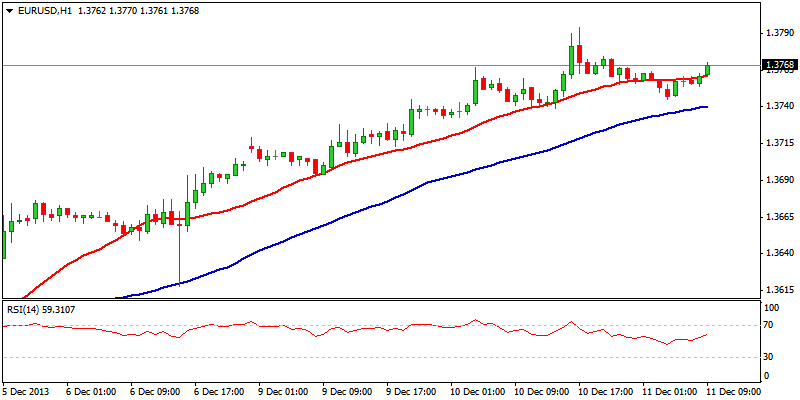Click the 1.3615 price axis label
Screen dimensions: 800x400
click(779, 290)
